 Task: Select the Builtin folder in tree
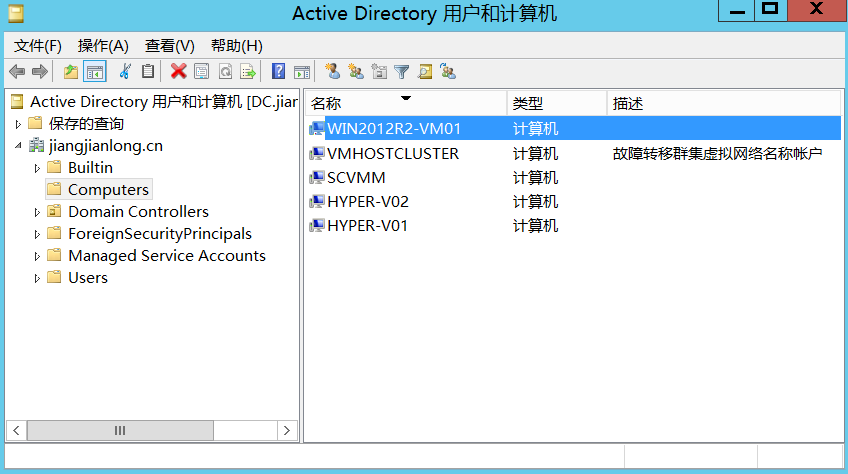coord(90,168)
